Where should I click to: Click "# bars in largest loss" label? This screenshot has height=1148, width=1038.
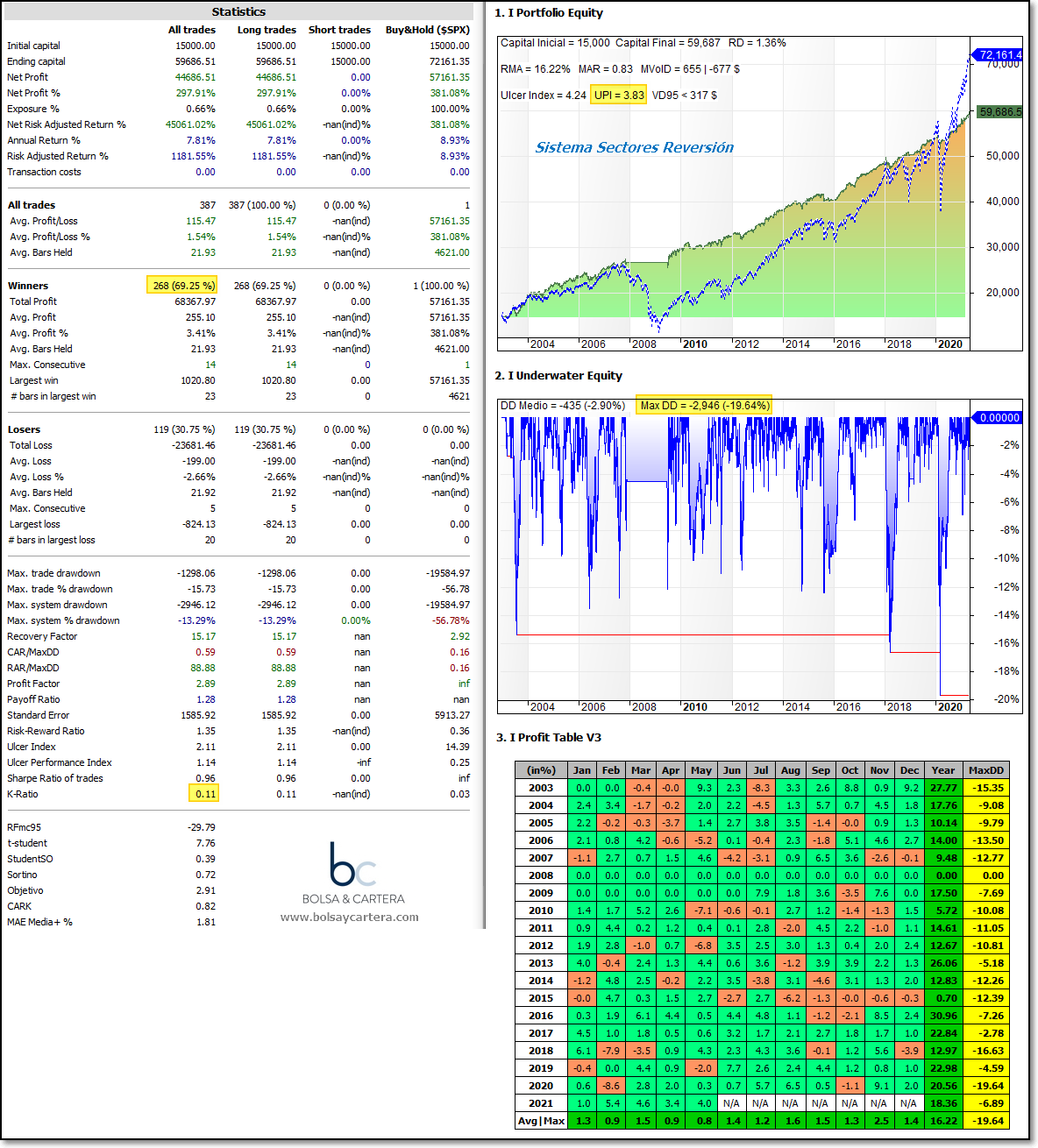(x=53, y=540)
